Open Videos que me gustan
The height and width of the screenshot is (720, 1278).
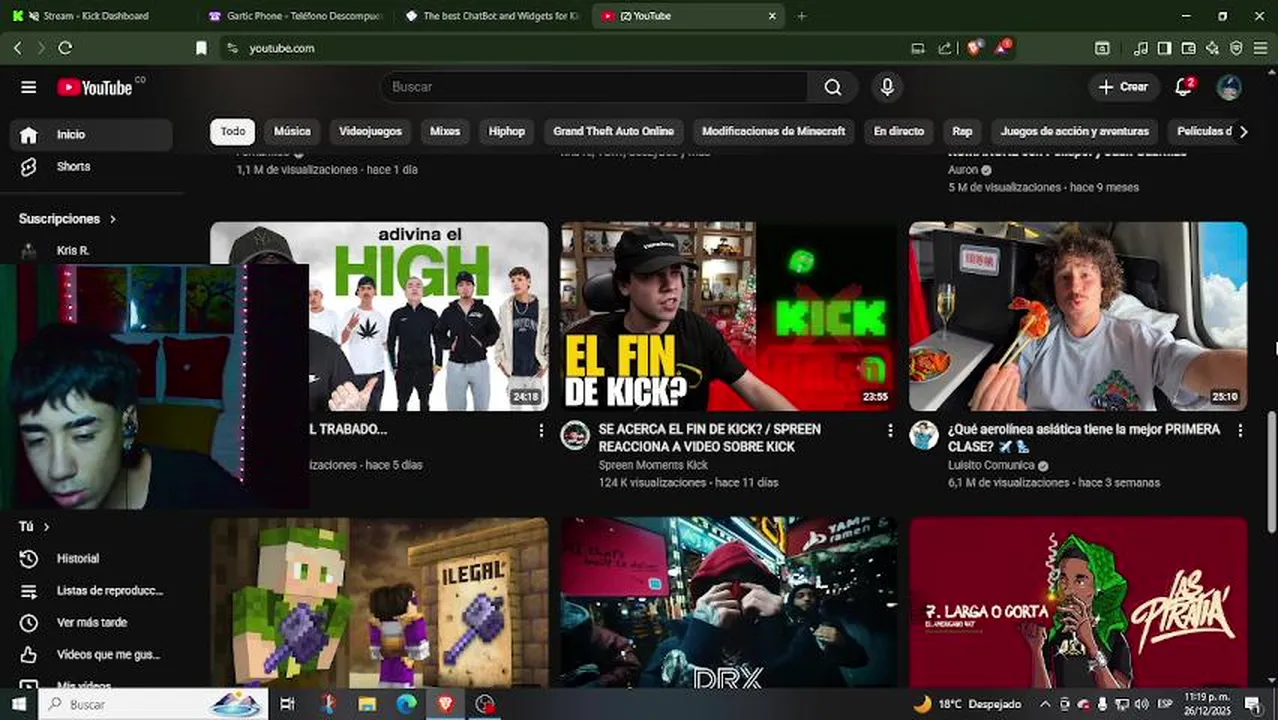91,655
